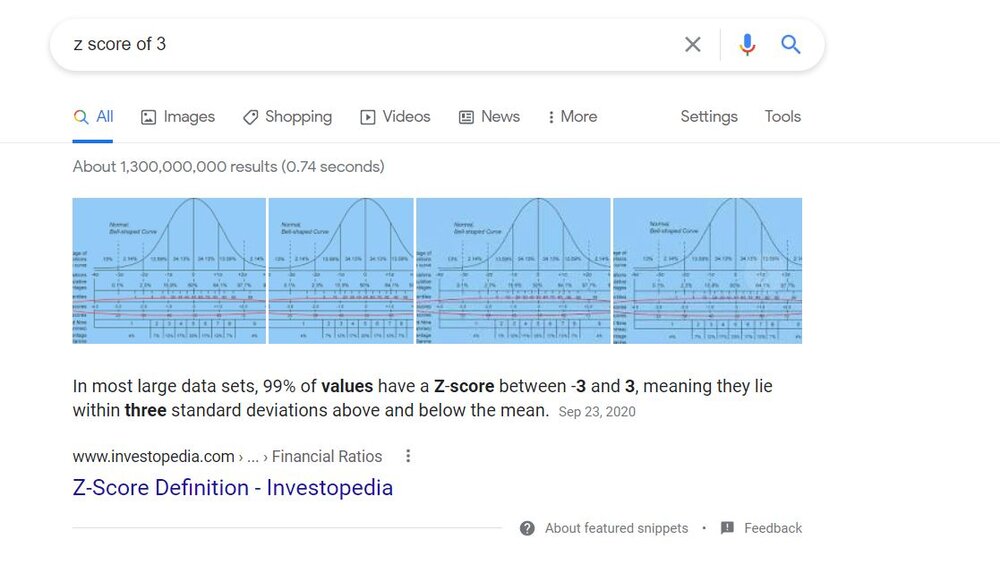Open the last bell curve image thumbnail
Screen dimensions: 1000x565
[x=707, y=271]
